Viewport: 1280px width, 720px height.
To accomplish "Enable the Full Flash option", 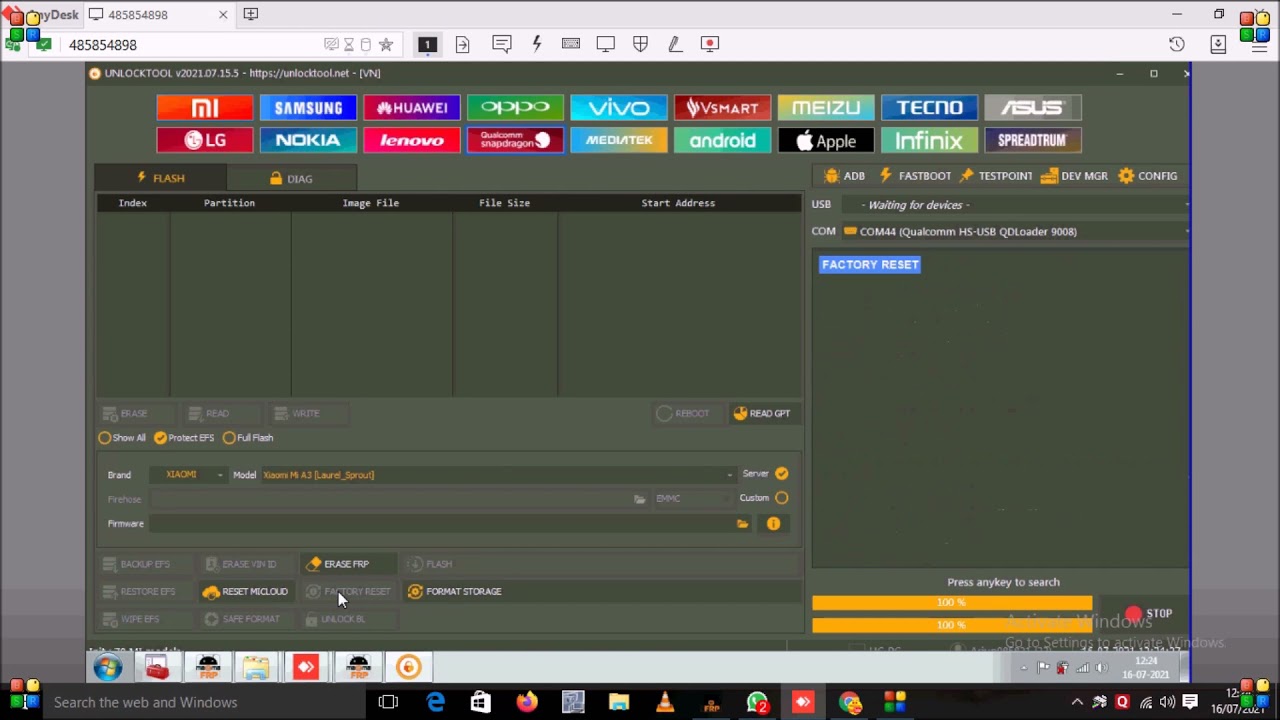I will [x=248, y=438].
